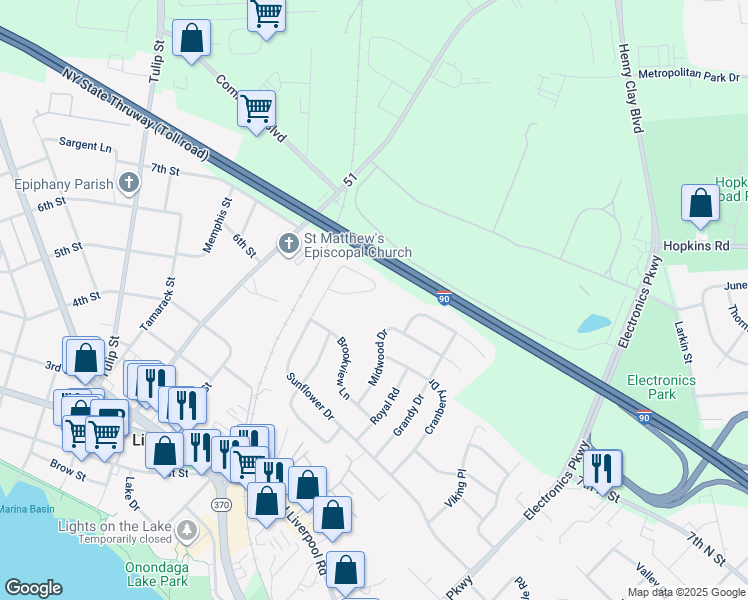Select the Electronics Park label
This screenshot has width=748, height=600.
(x=660, y=387)
